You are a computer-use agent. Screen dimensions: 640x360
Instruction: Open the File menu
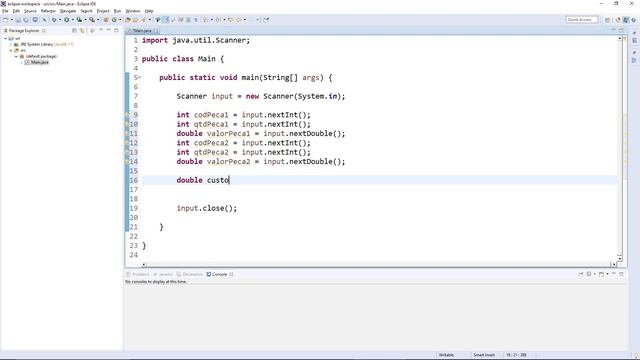point(5,11)
